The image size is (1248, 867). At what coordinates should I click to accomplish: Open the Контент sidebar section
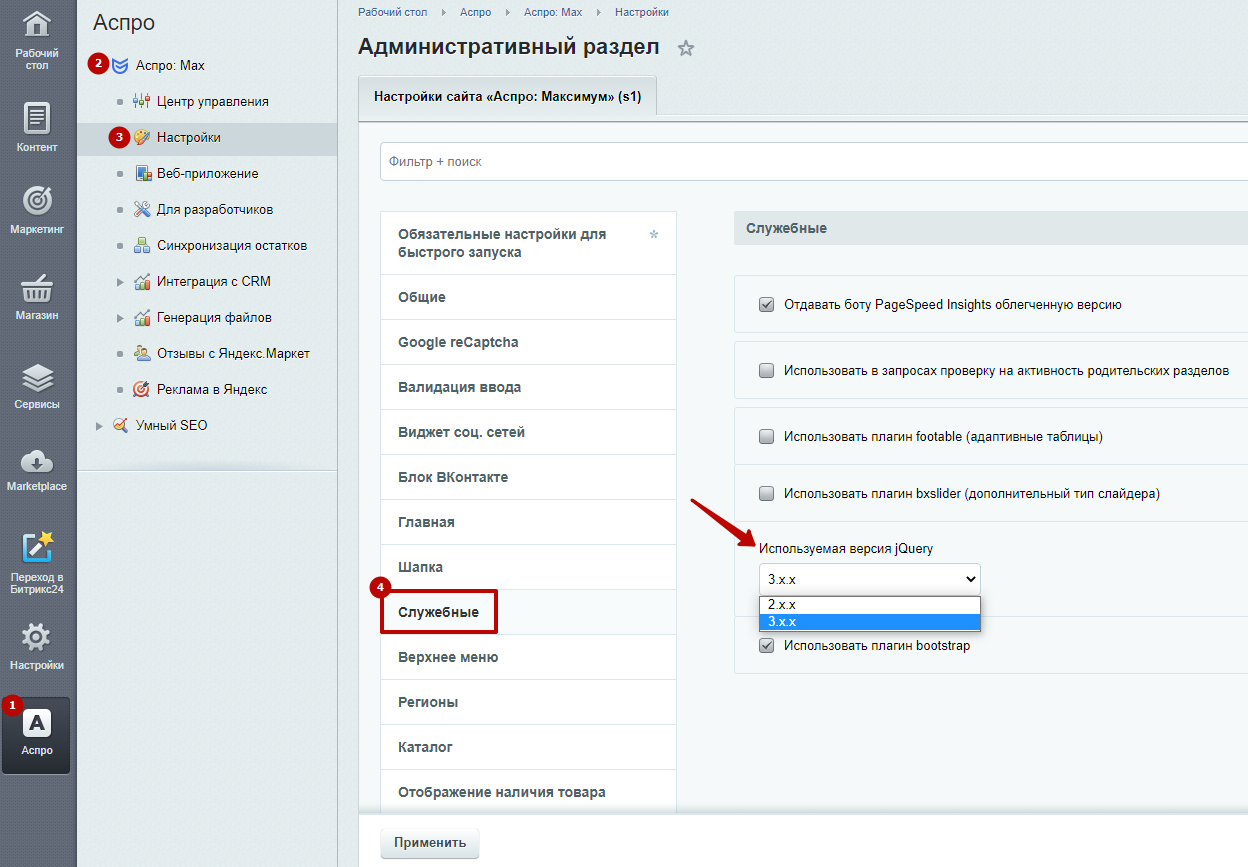(x=37, y=126)
